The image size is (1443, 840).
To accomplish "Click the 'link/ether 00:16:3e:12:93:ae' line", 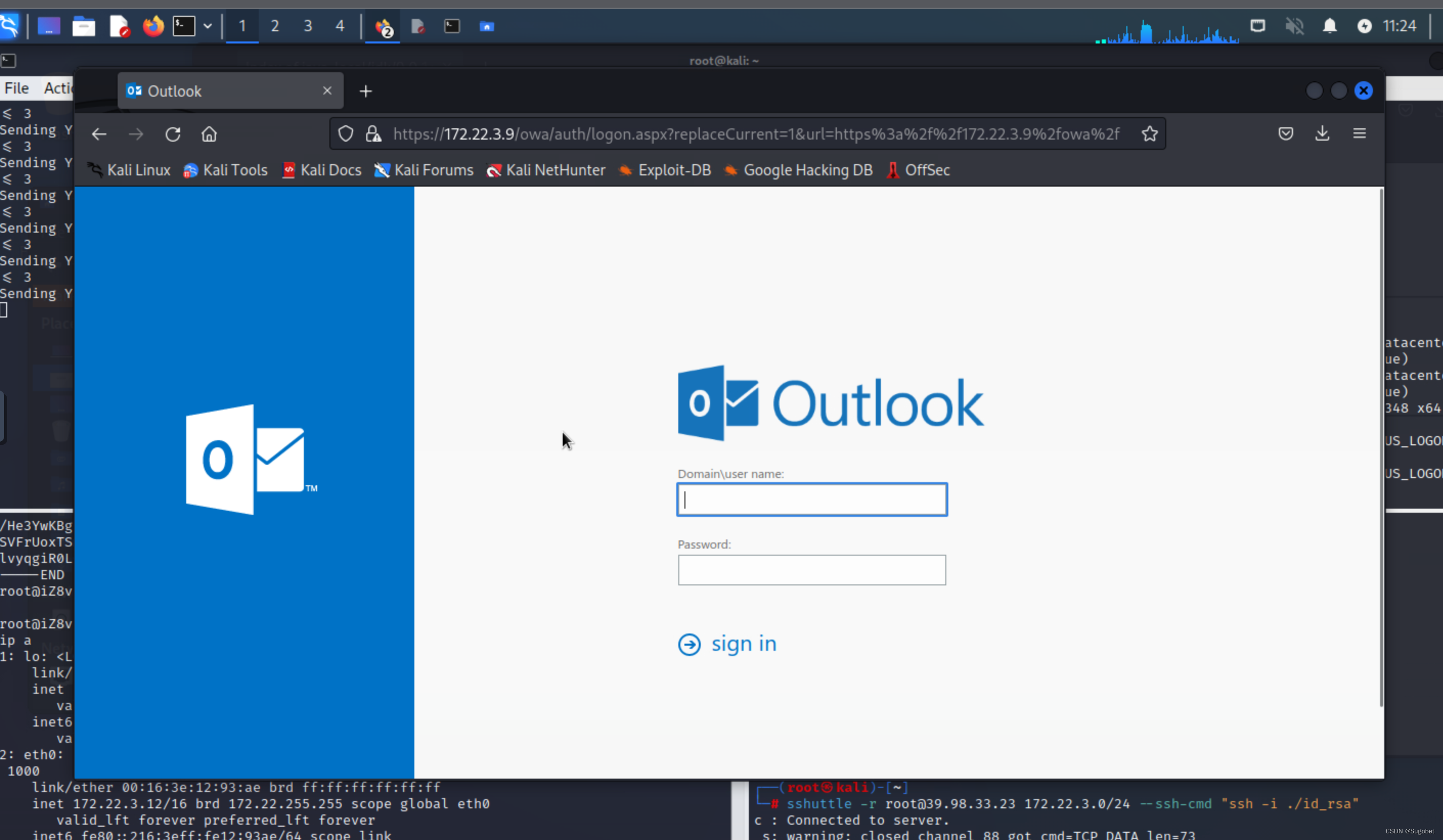I will point(236,787).
